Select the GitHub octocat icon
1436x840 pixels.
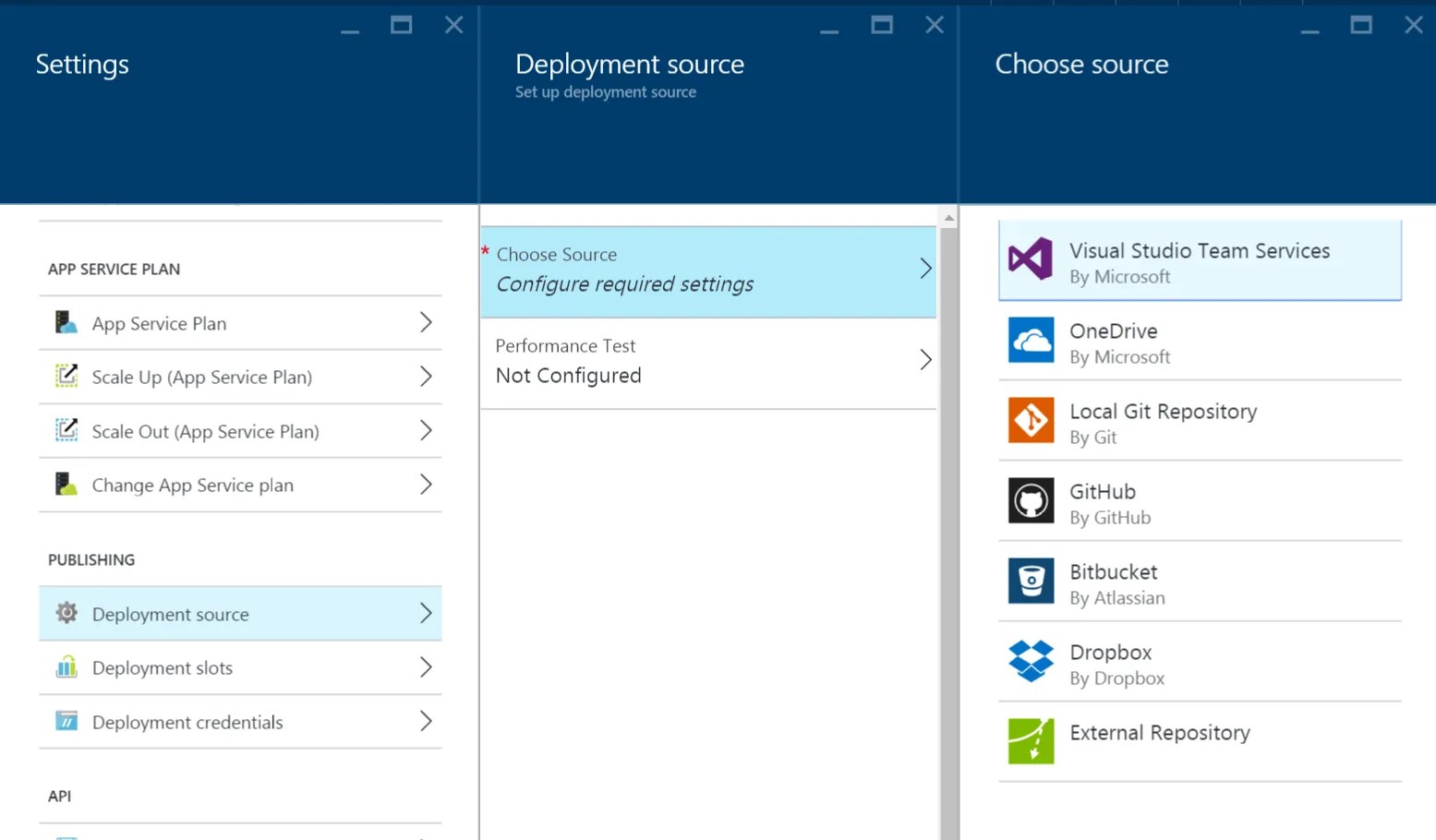coord(1031,500)
